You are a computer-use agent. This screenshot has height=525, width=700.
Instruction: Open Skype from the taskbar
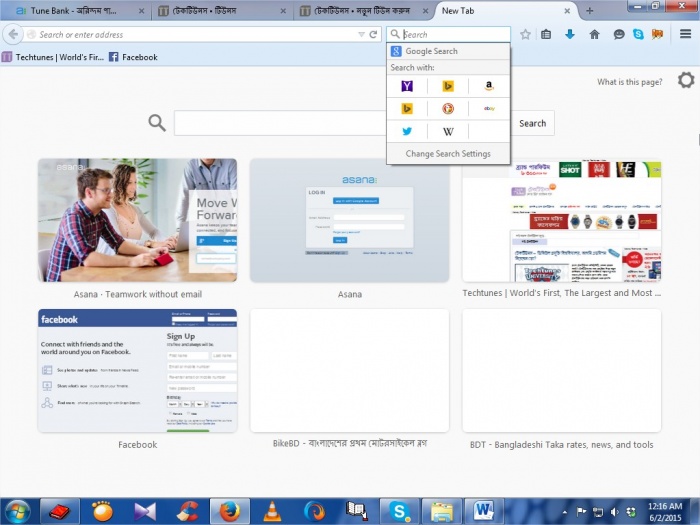point(399,512)
